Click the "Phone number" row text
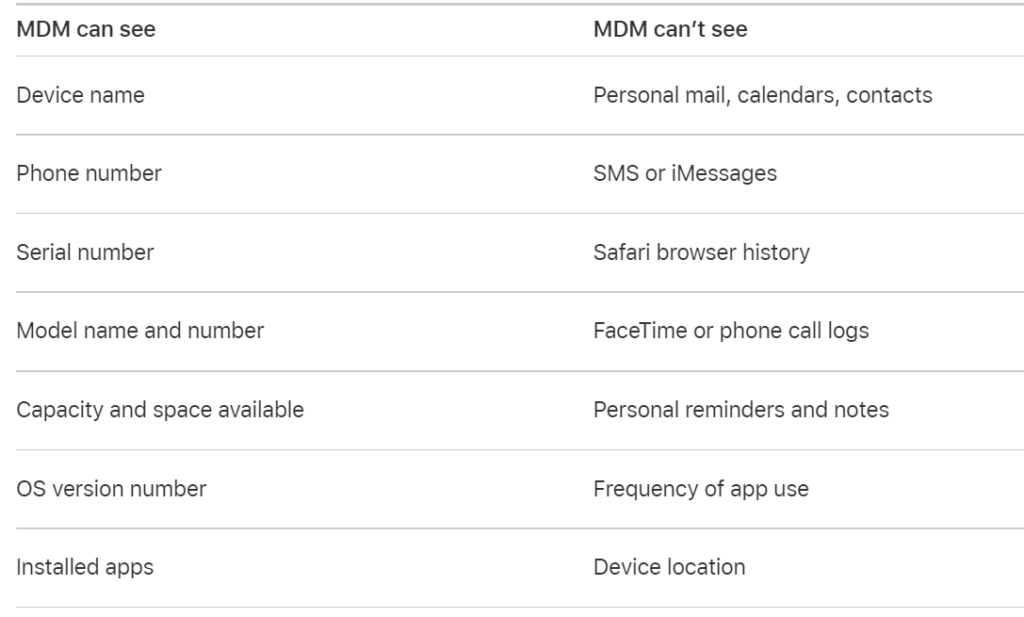 [89, 173]
